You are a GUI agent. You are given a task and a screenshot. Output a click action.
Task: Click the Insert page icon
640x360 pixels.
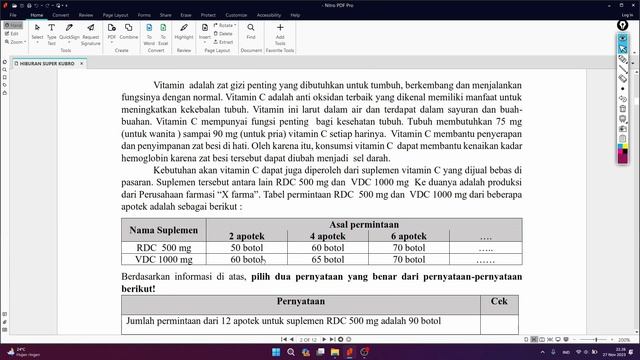click(x=204, y=28)
